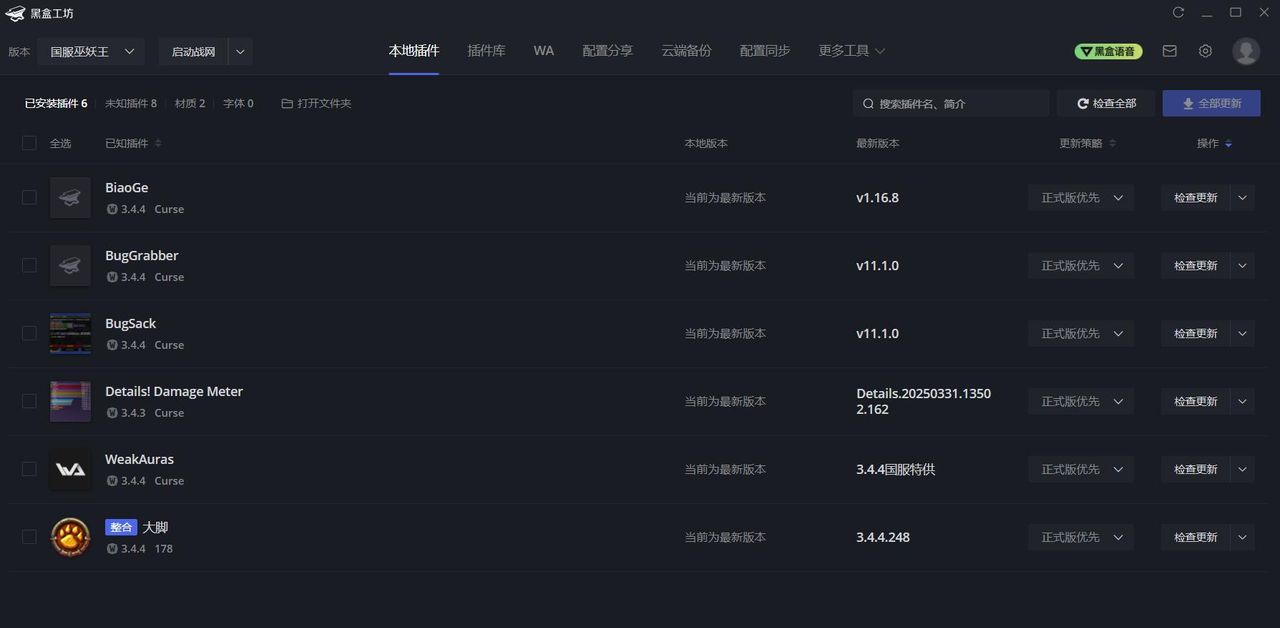Image resolution: width=1280 pixels, height=628 pixels.
Task: Check the BugSack row checkbox
Action: point(29,333)
